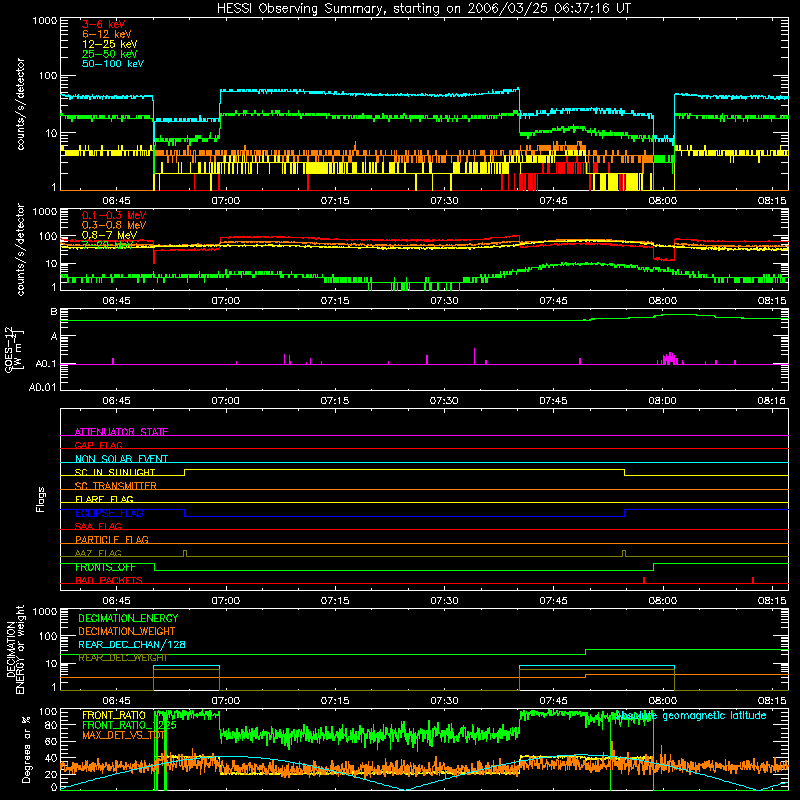Select the DECIMATION_WEIGHT legend label
Screen dimensions: 800x800
pyautogui.click(x=127, y=631)
